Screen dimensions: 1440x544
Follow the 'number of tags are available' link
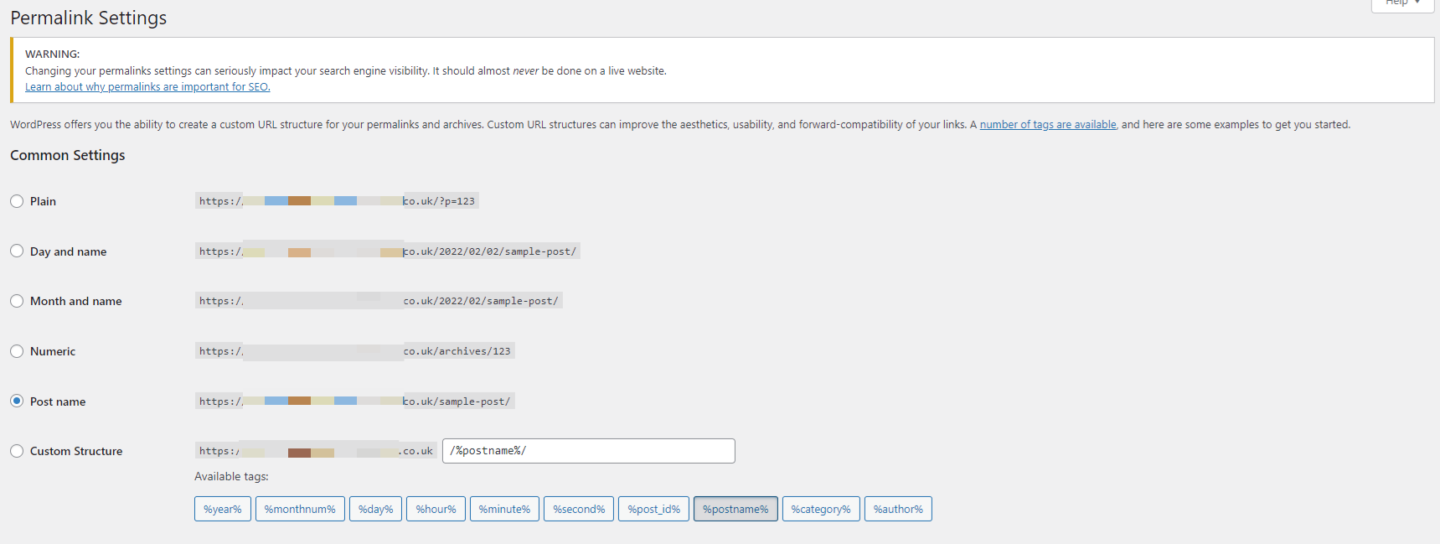click(1047, 125)
